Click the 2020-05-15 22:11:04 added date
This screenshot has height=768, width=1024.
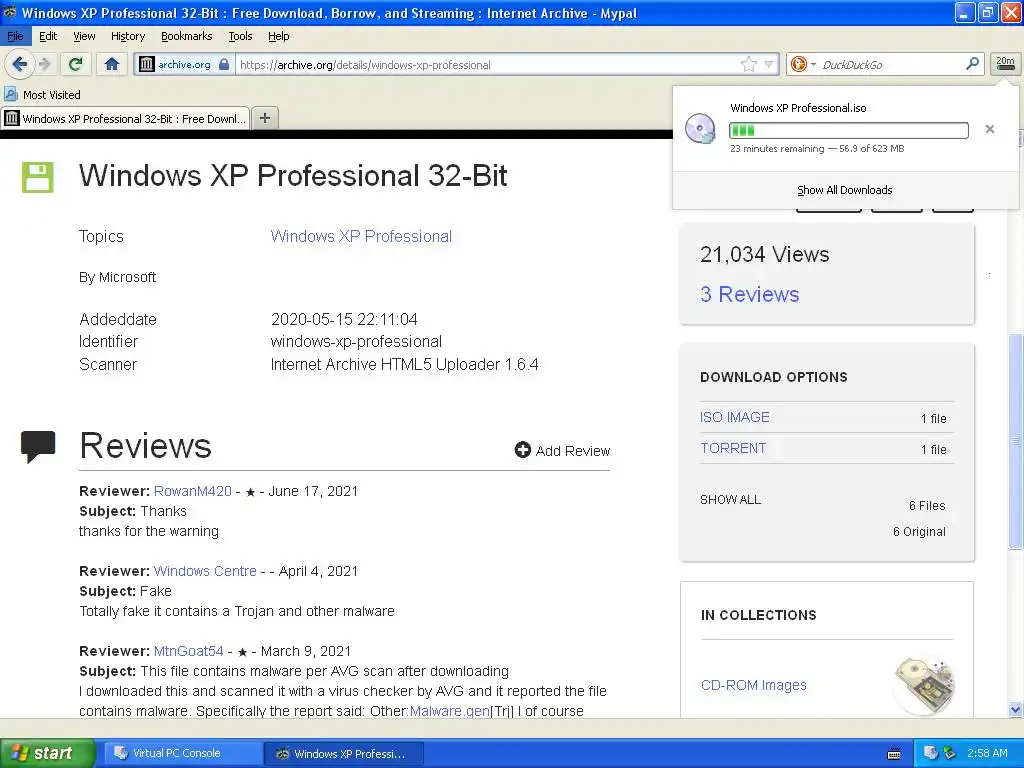[344, 319]
